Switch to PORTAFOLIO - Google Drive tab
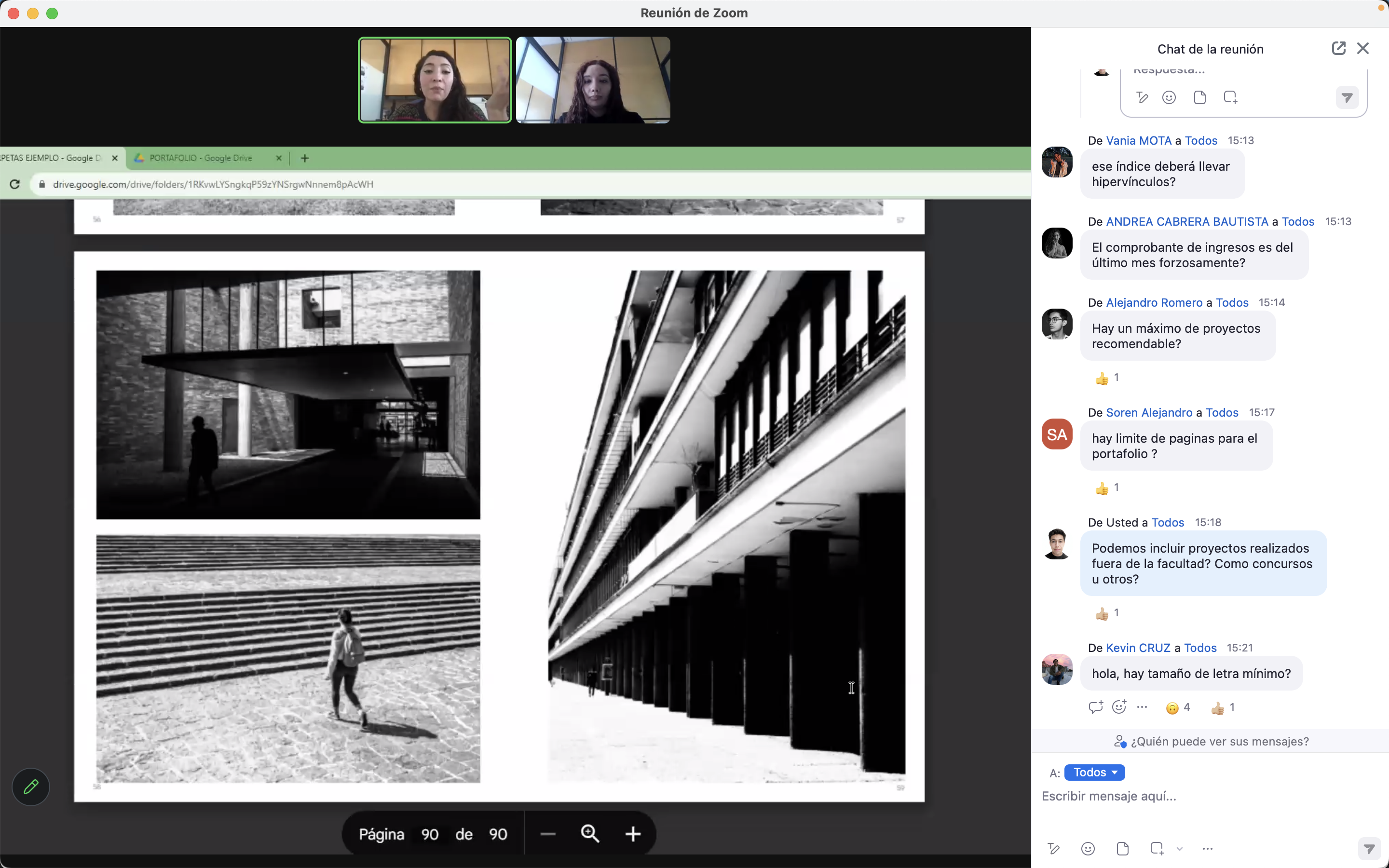This screenshot has width=1389, height=868. point(201,158)
